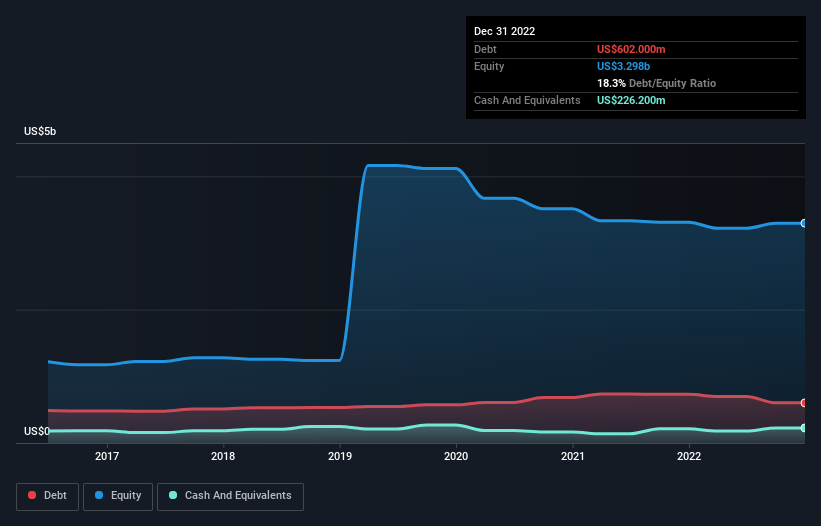This screenshot has height=526, width=821.
Task: Click the Equity label in tooltip
Action: pyautogui.click(x=489, y=66)
